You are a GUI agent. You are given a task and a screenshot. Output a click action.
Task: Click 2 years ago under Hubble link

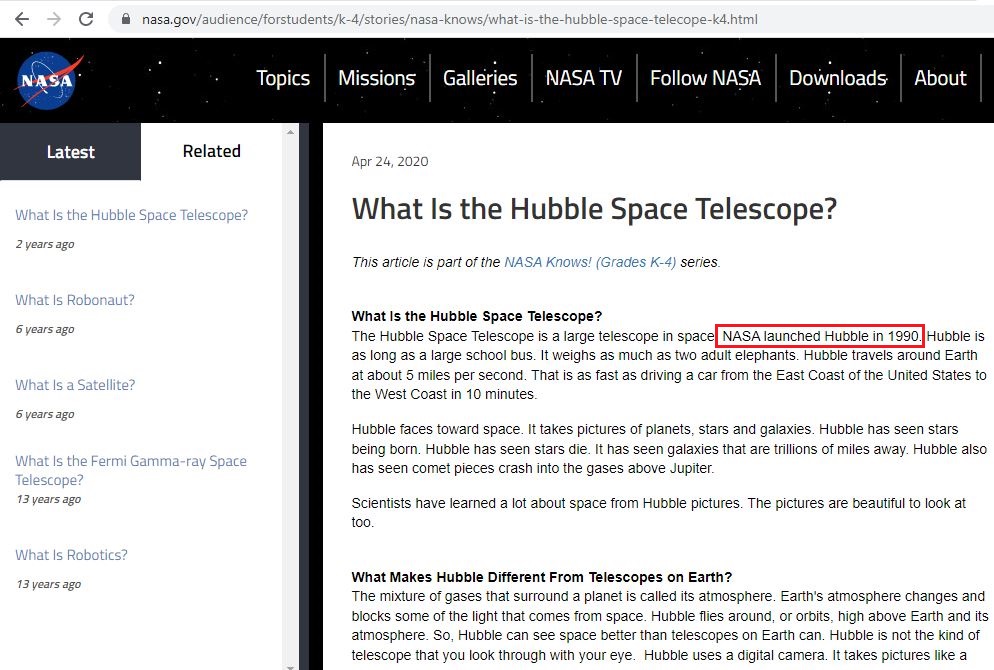pyautogui.click(x=44, y=244)
